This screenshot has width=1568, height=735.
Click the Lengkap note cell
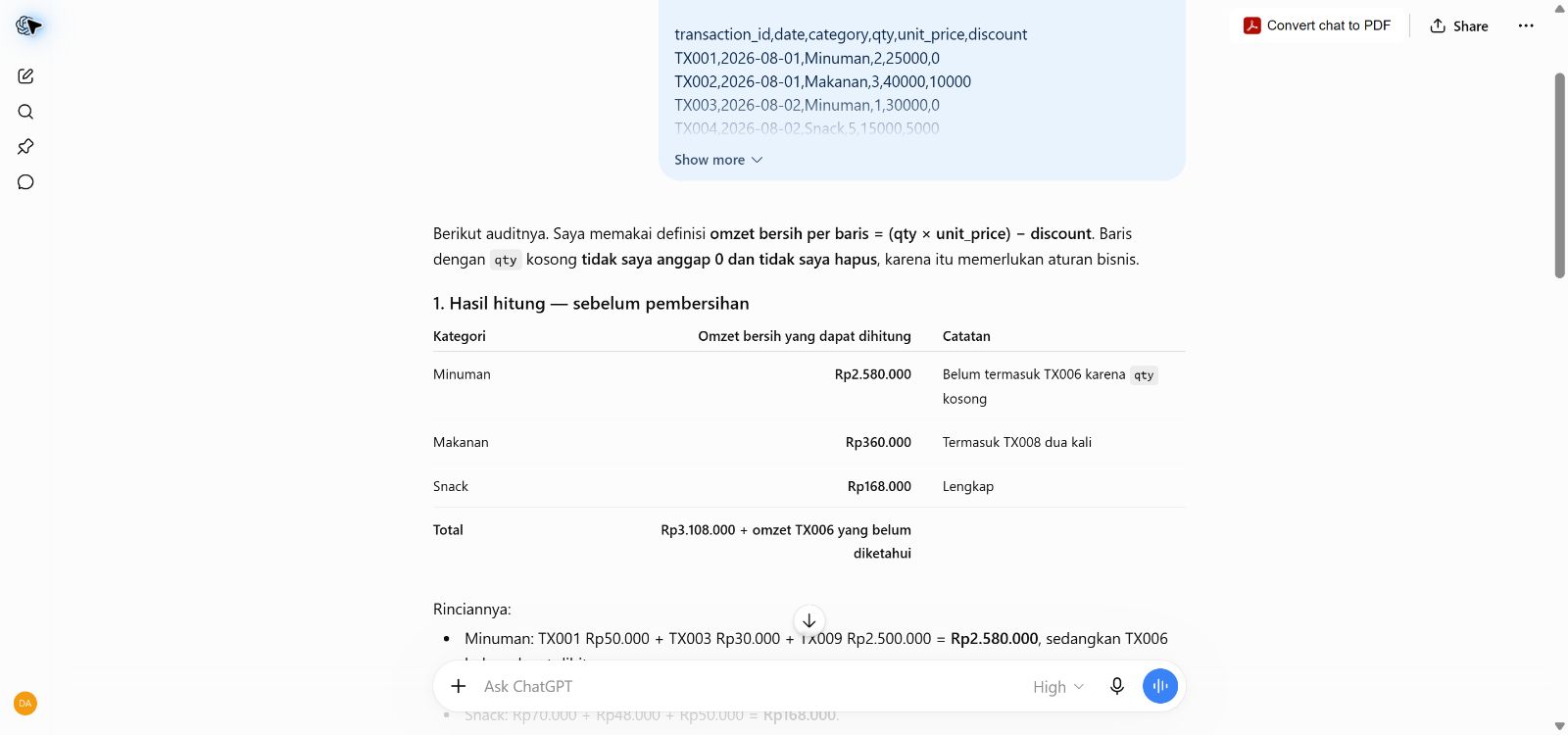(968, 486)
